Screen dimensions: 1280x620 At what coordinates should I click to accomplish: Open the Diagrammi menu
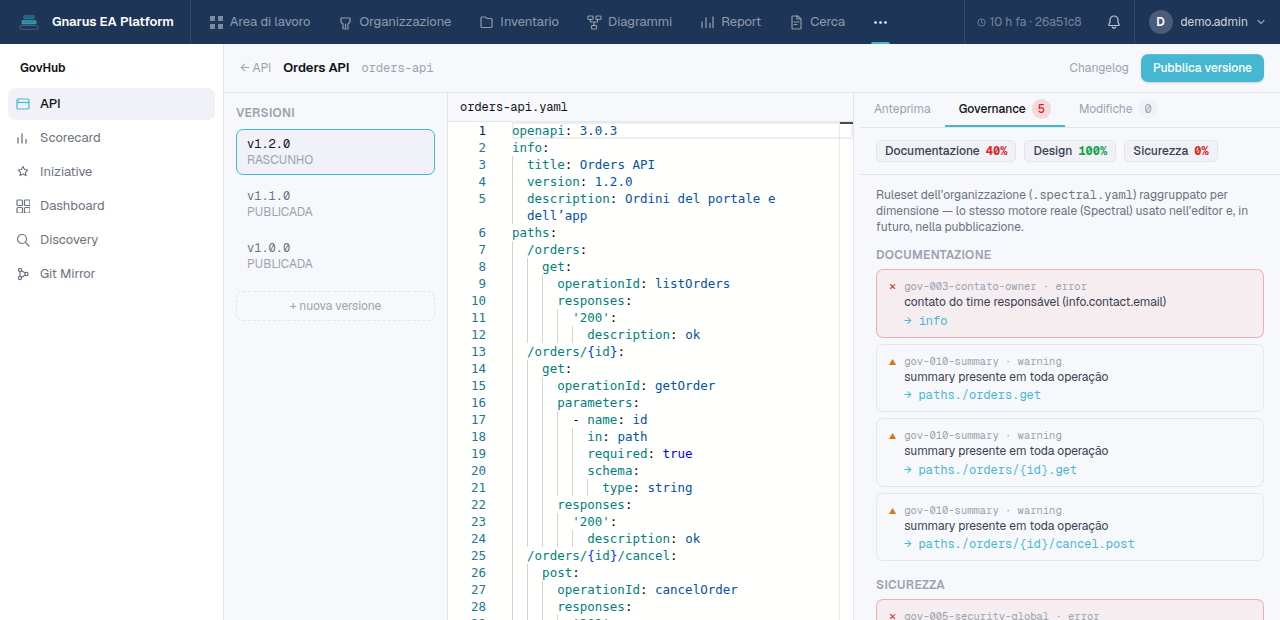pos(629,21)
